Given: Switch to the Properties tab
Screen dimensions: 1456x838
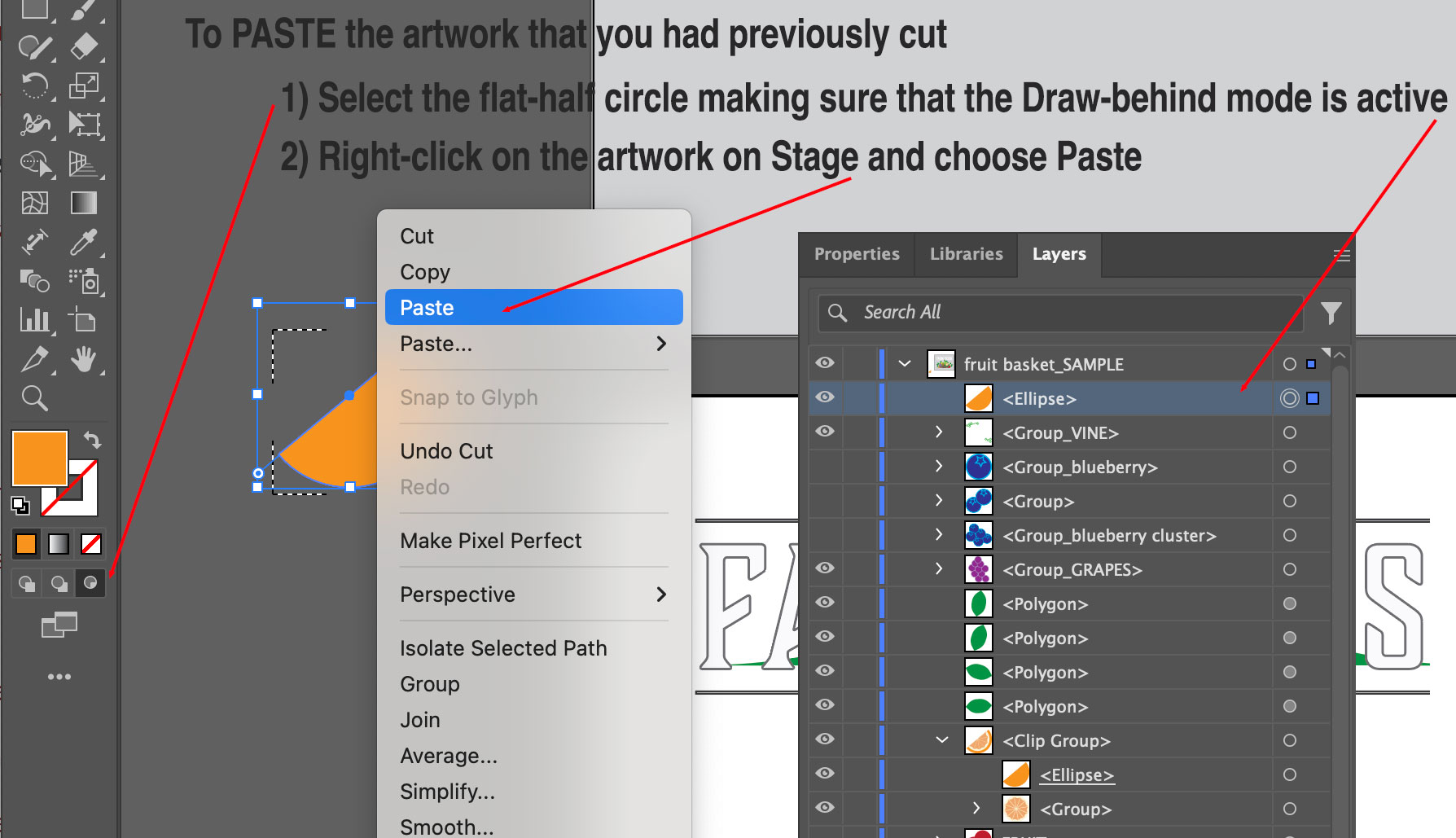Looking at the screenshot, I should (x=857, y=254).
